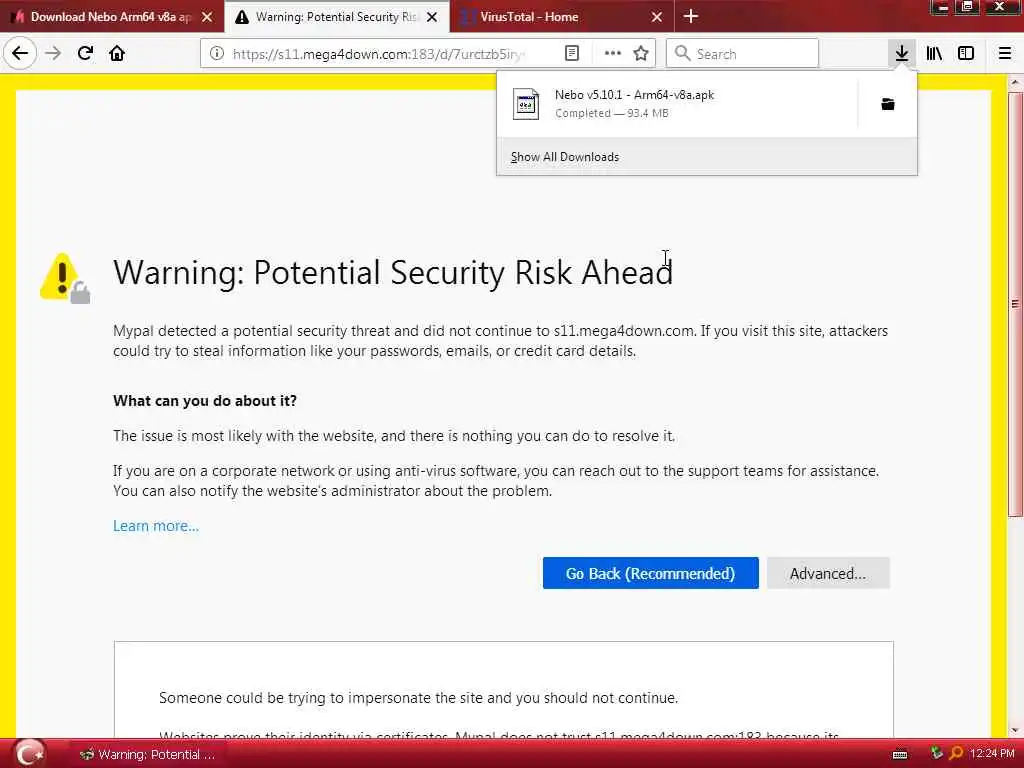
Task: Open the hamburger application menu
Action: 1004,54
